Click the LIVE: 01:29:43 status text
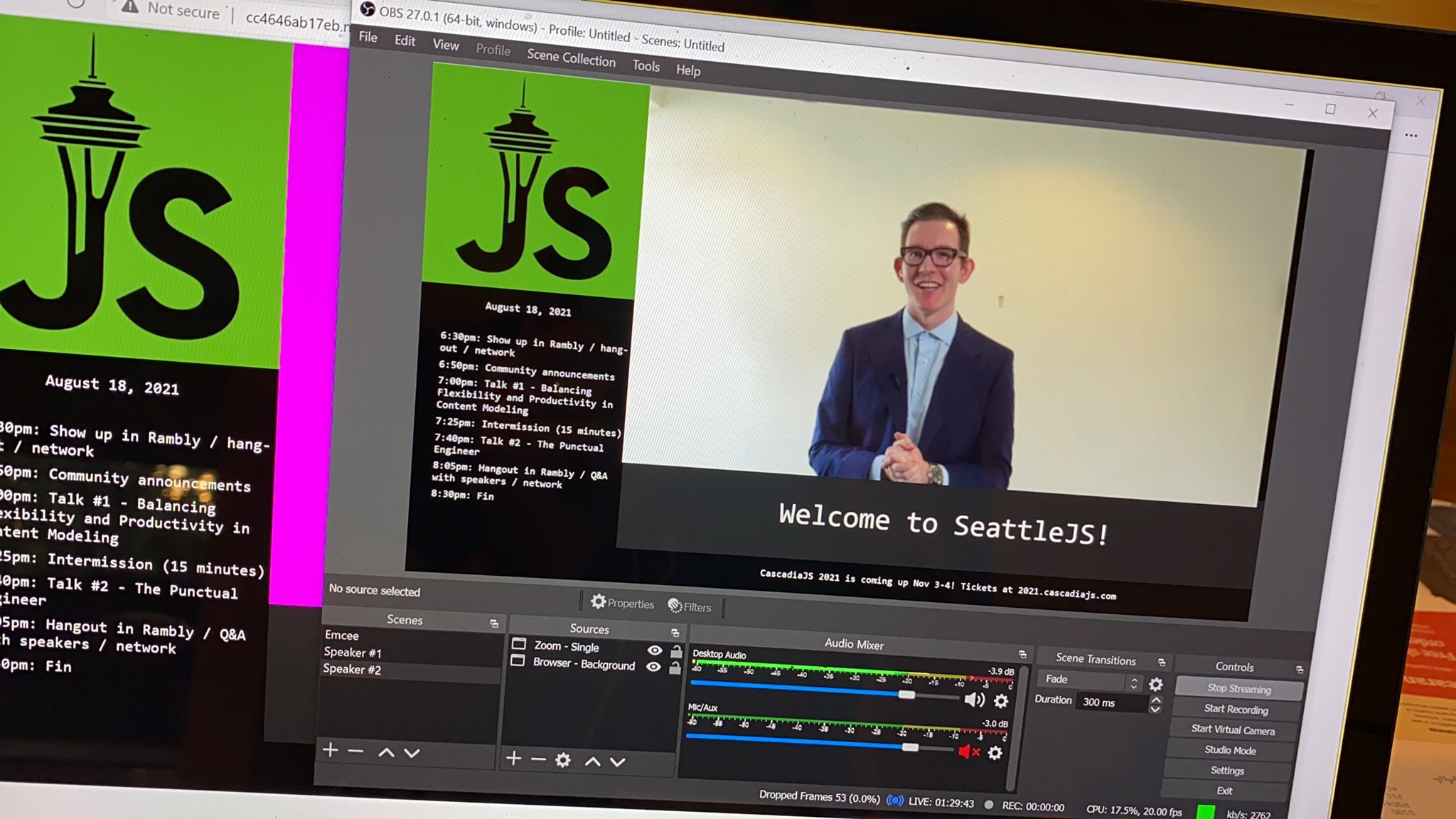 click(x=941, y=802)
